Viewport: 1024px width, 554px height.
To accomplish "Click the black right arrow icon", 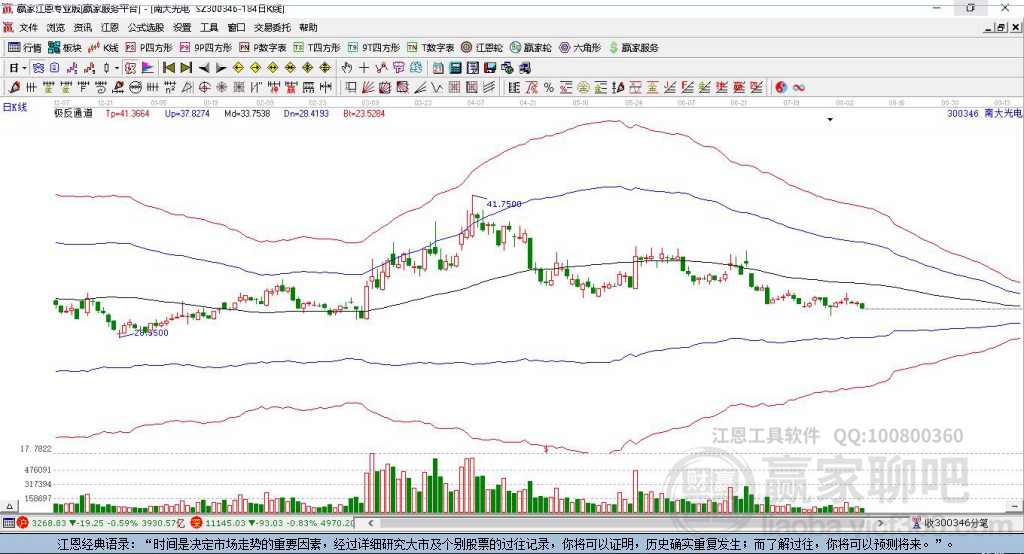I will (221, 68).
